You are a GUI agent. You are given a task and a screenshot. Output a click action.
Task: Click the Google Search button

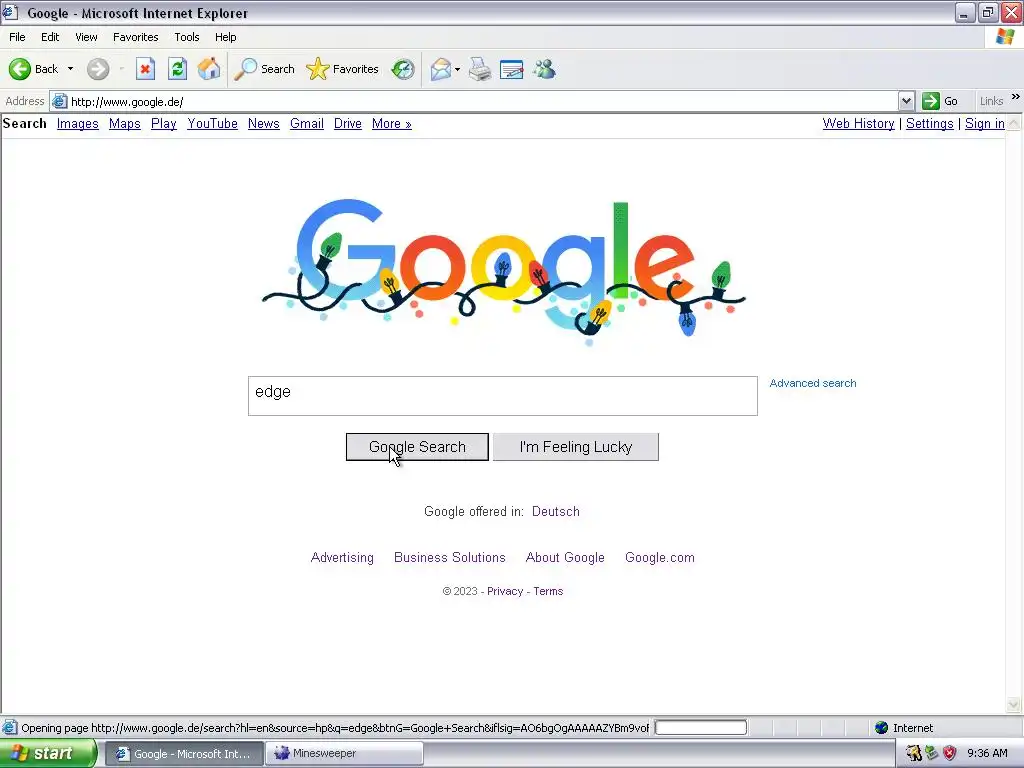417,447
